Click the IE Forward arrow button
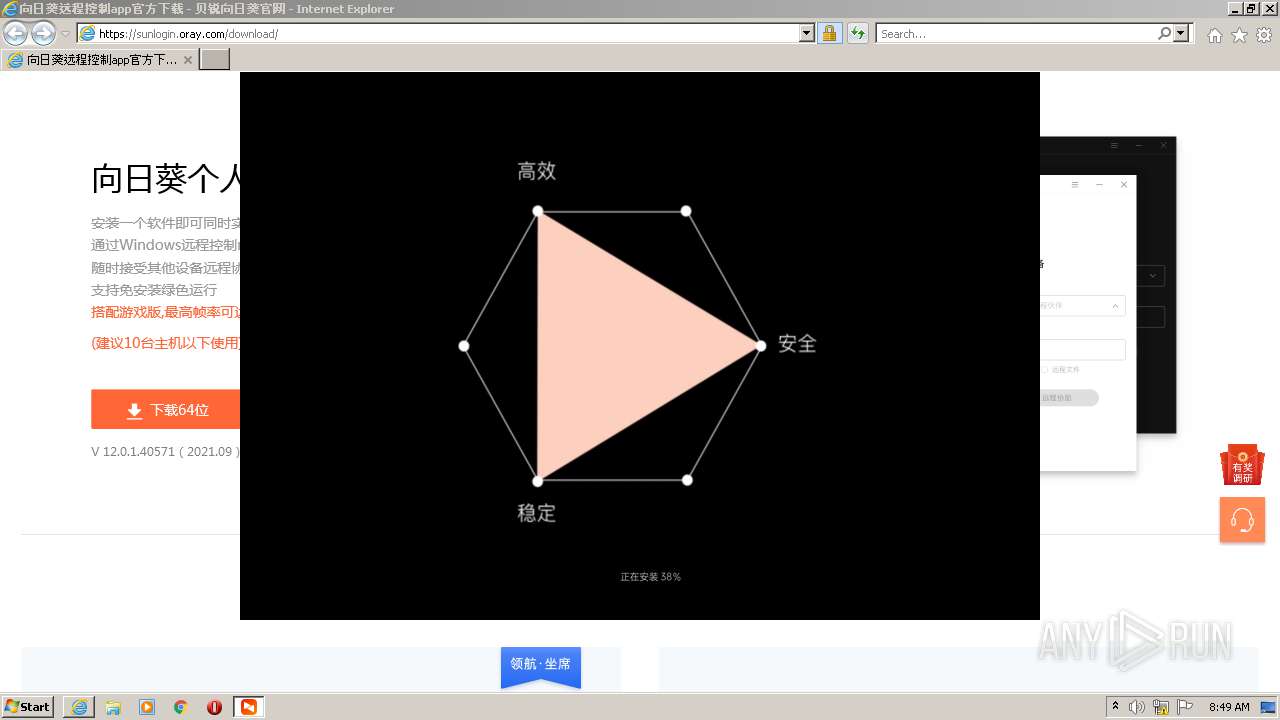This screenshot has height=720, width=1280. point(43,33)
